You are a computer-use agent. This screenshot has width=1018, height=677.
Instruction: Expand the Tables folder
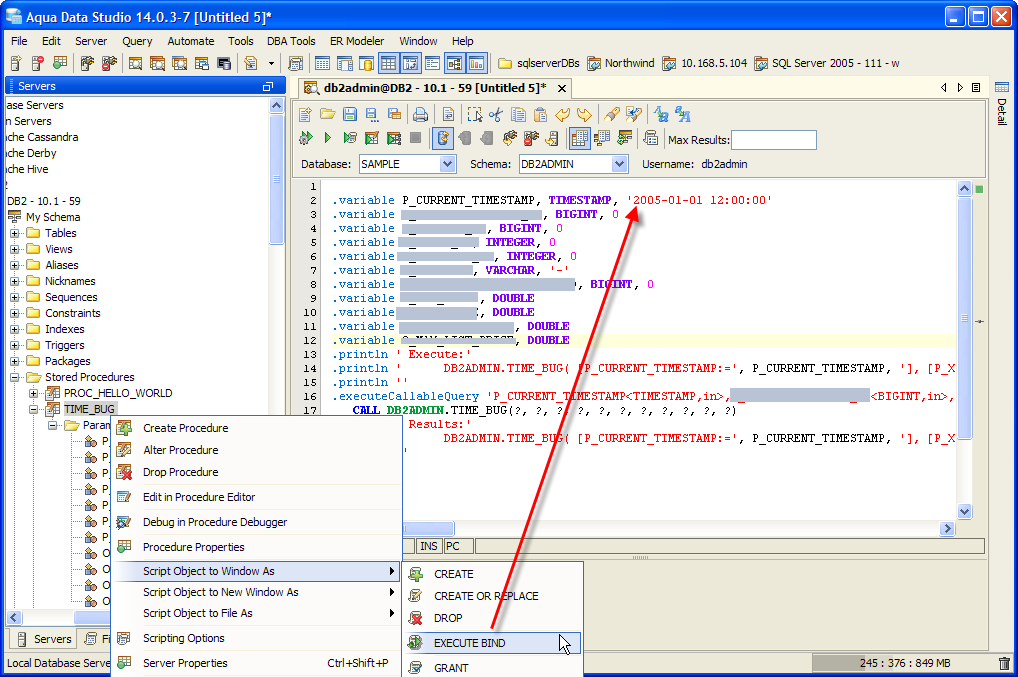pos(14,233)
